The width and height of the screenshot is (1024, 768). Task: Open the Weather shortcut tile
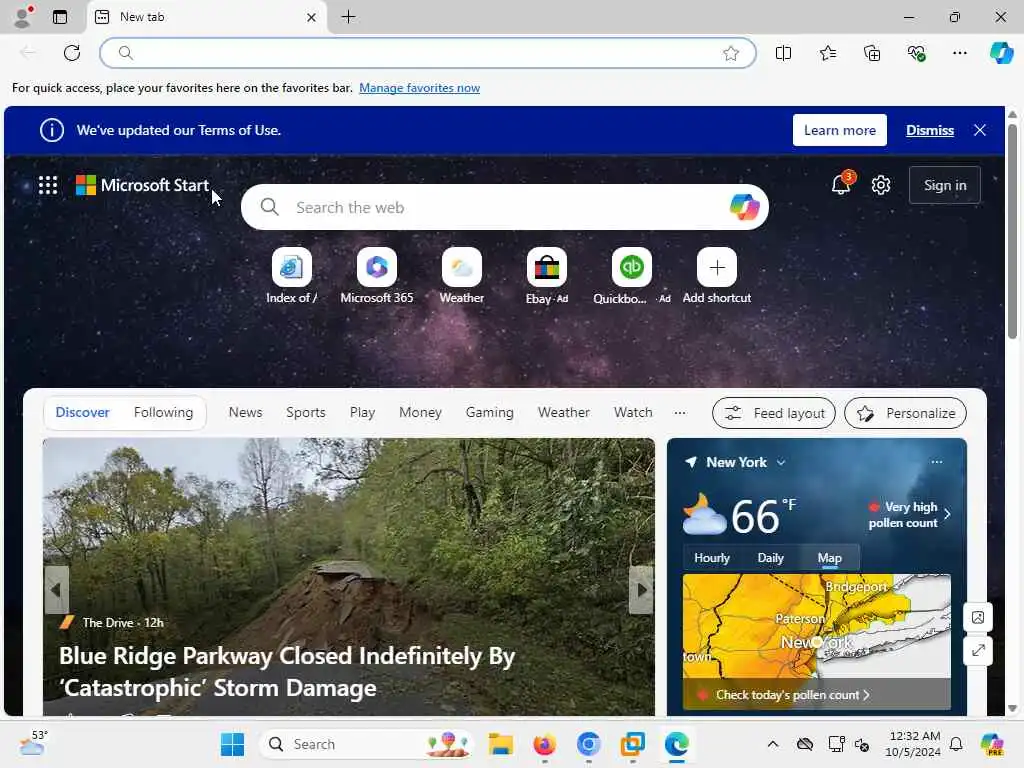pos(462,276)
